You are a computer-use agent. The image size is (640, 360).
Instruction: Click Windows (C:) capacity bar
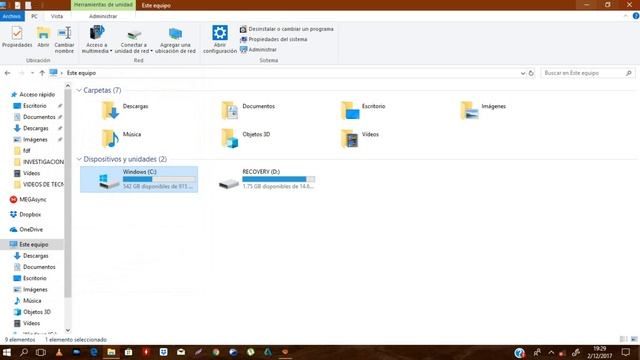click(159, 179)
